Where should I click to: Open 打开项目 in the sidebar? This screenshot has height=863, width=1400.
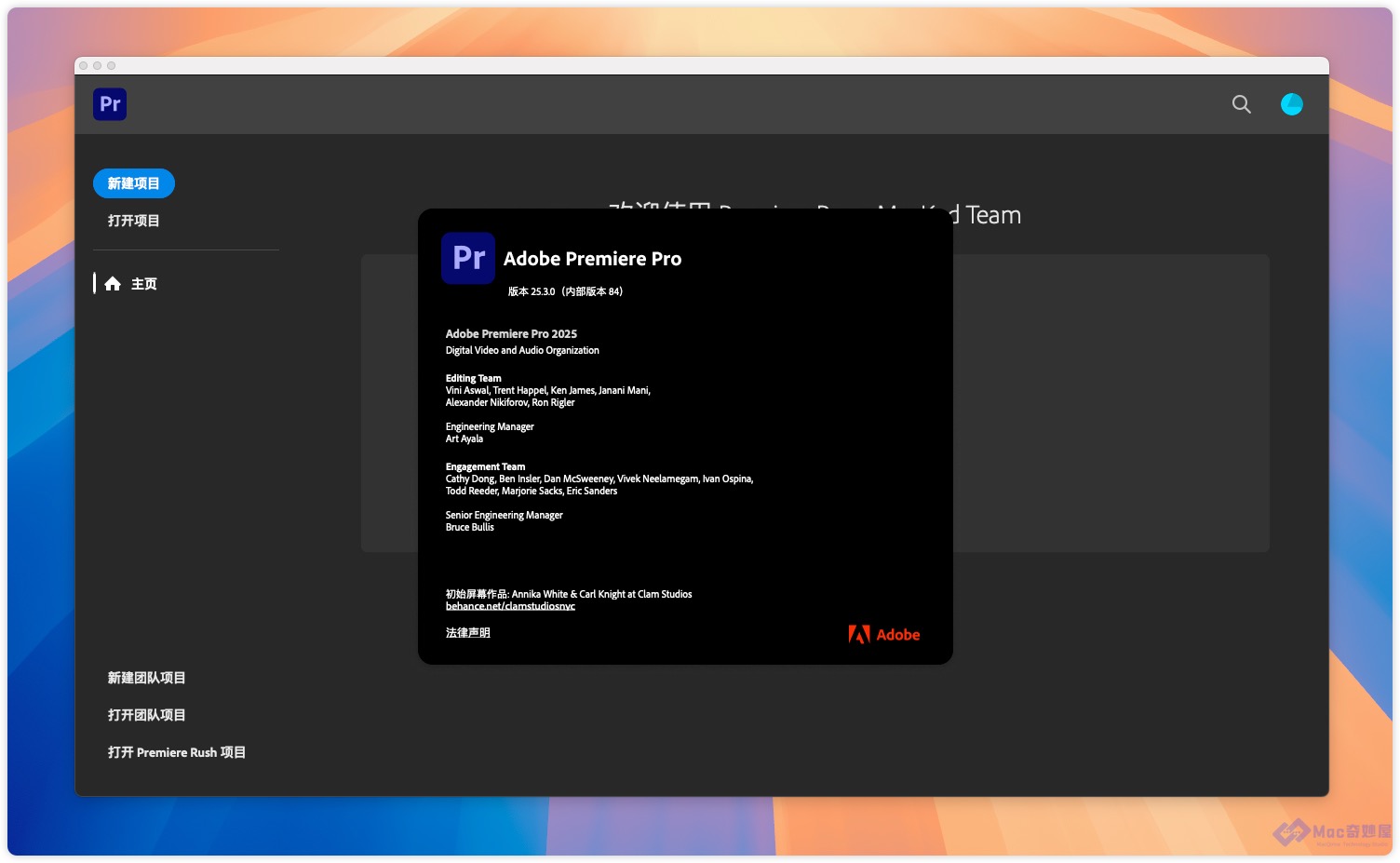(x=134, y=221)
